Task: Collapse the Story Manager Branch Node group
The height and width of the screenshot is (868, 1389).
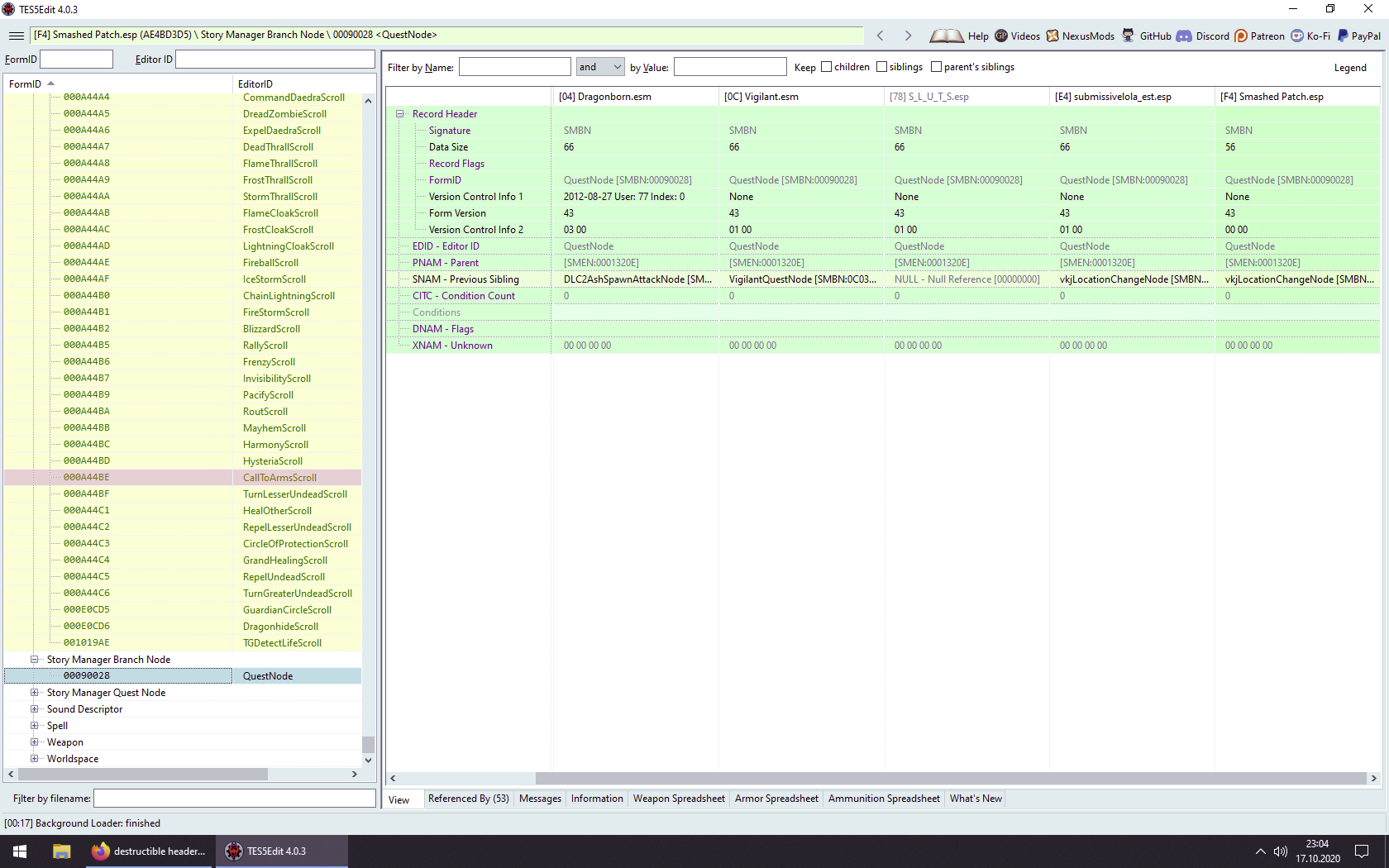Action: click(35, 660)
